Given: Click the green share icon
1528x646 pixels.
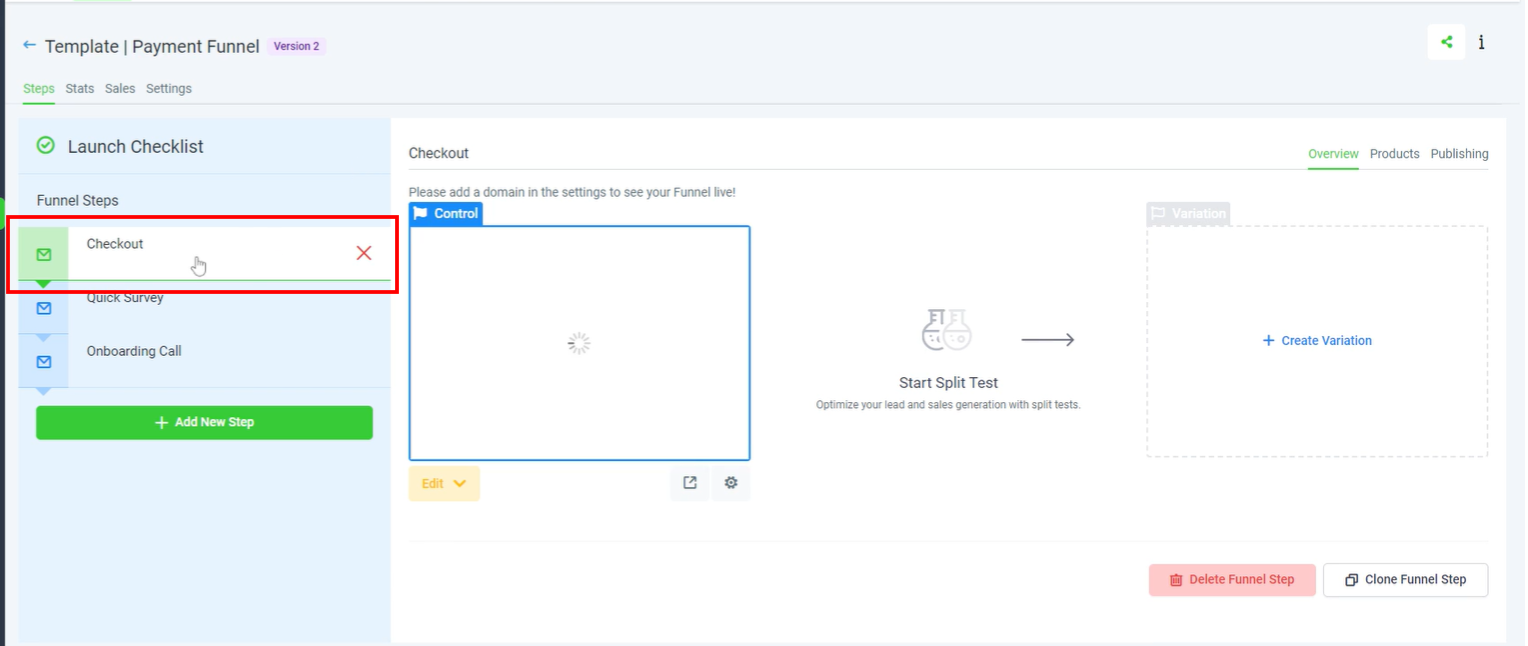Looking at the screenshot, I should click(x=1446, y=42).
